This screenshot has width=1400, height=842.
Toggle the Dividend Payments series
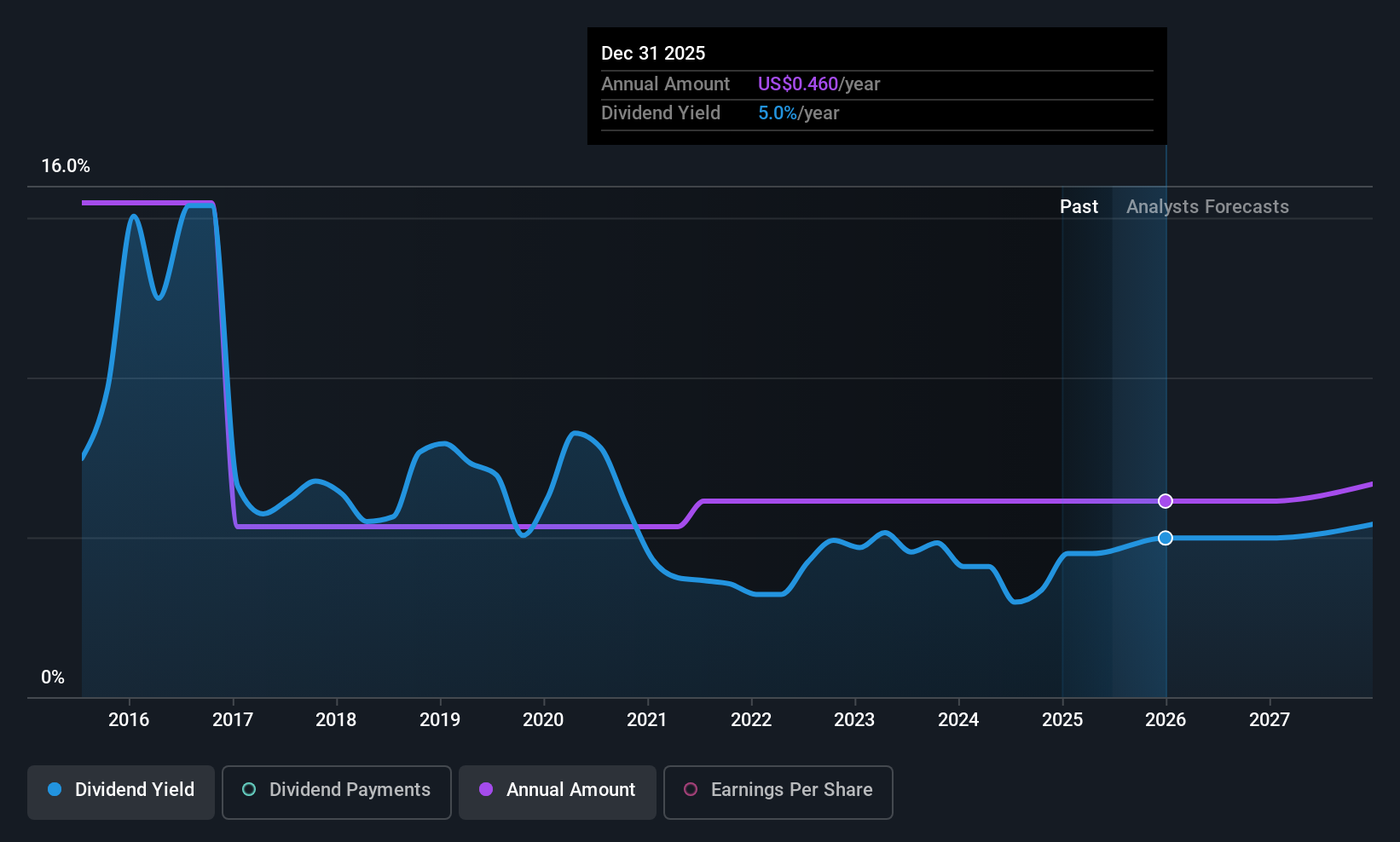[337, 793]
